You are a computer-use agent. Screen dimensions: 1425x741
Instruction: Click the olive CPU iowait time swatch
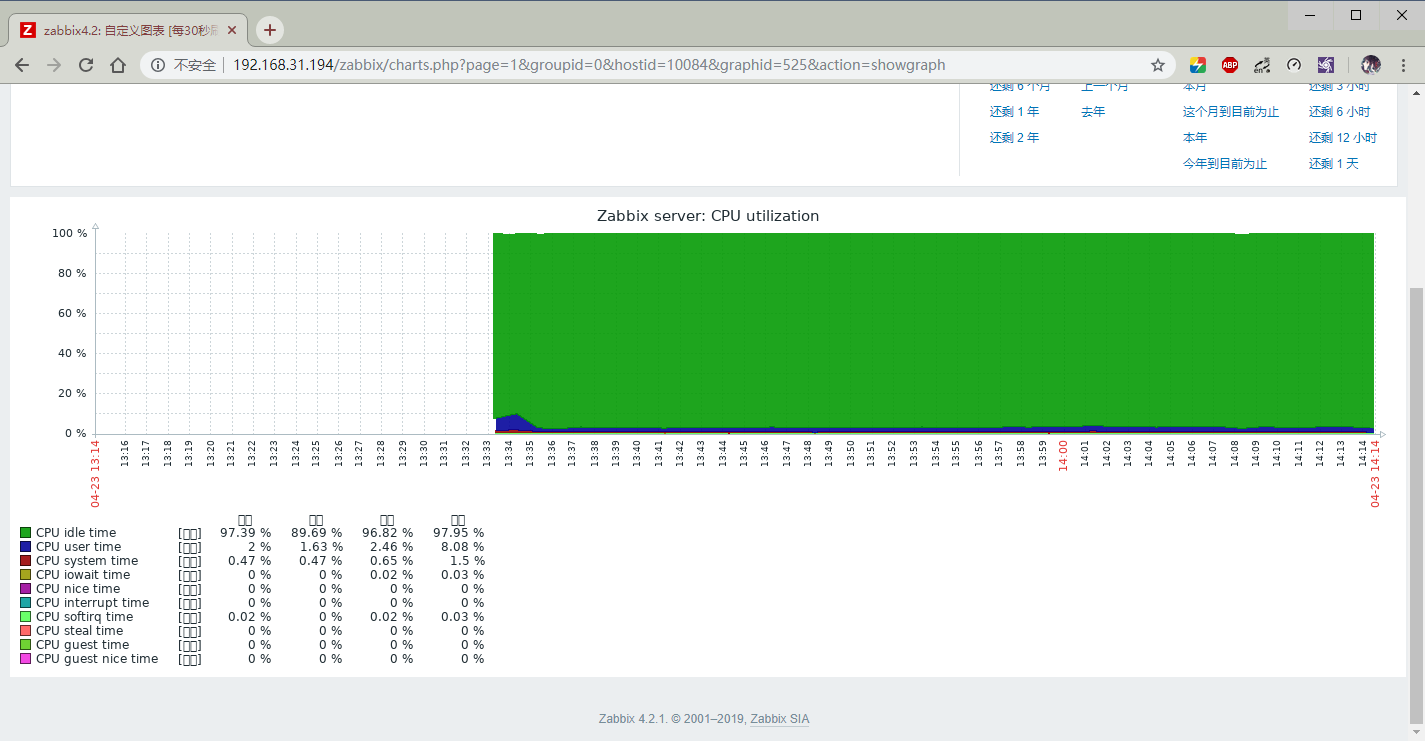click(x=25, y=575)
